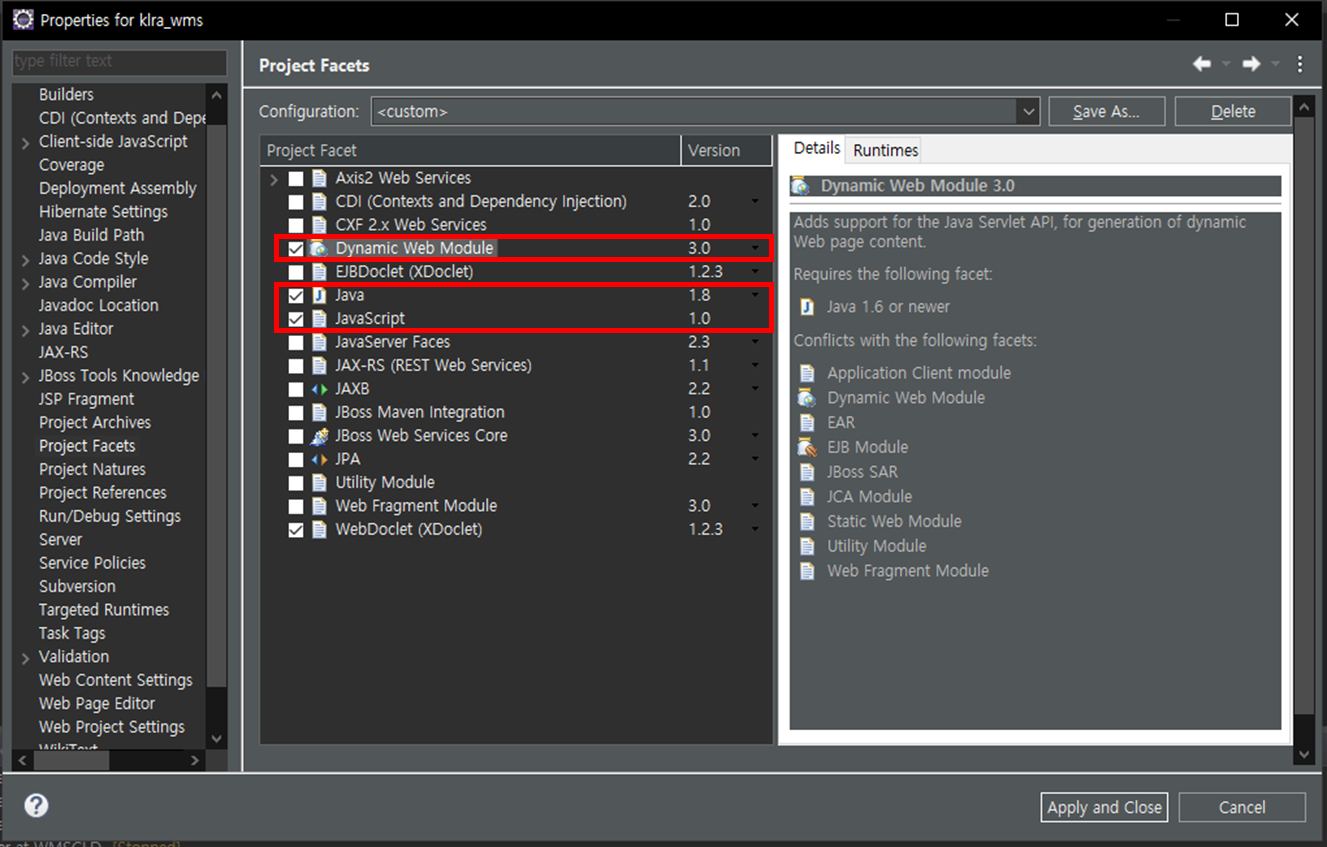Click the help question mark icon

click(36, 806)
